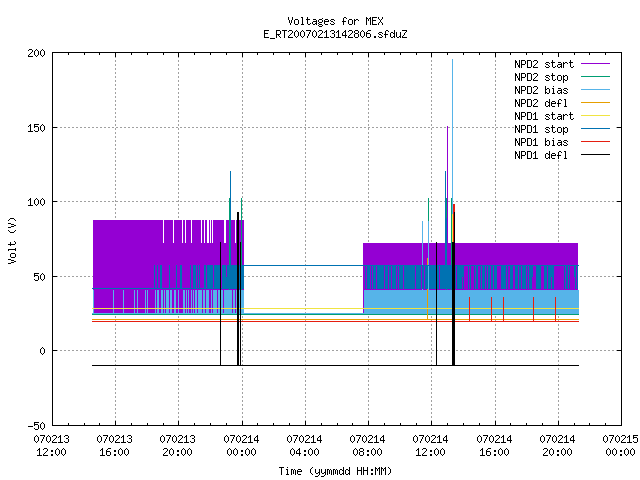The image size is (640, 480).
Task: Click legend entry 'NPD1 stop'
Action: (x=541, y=129)
